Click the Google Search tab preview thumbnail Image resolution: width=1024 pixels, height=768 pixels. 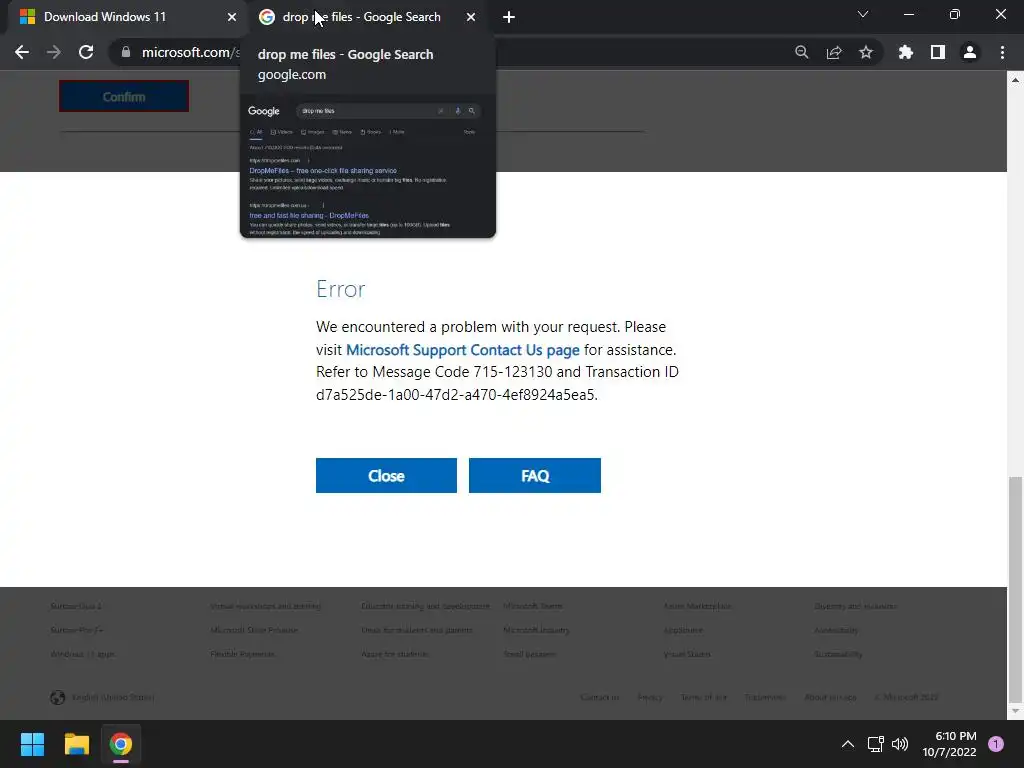point(368,167)
